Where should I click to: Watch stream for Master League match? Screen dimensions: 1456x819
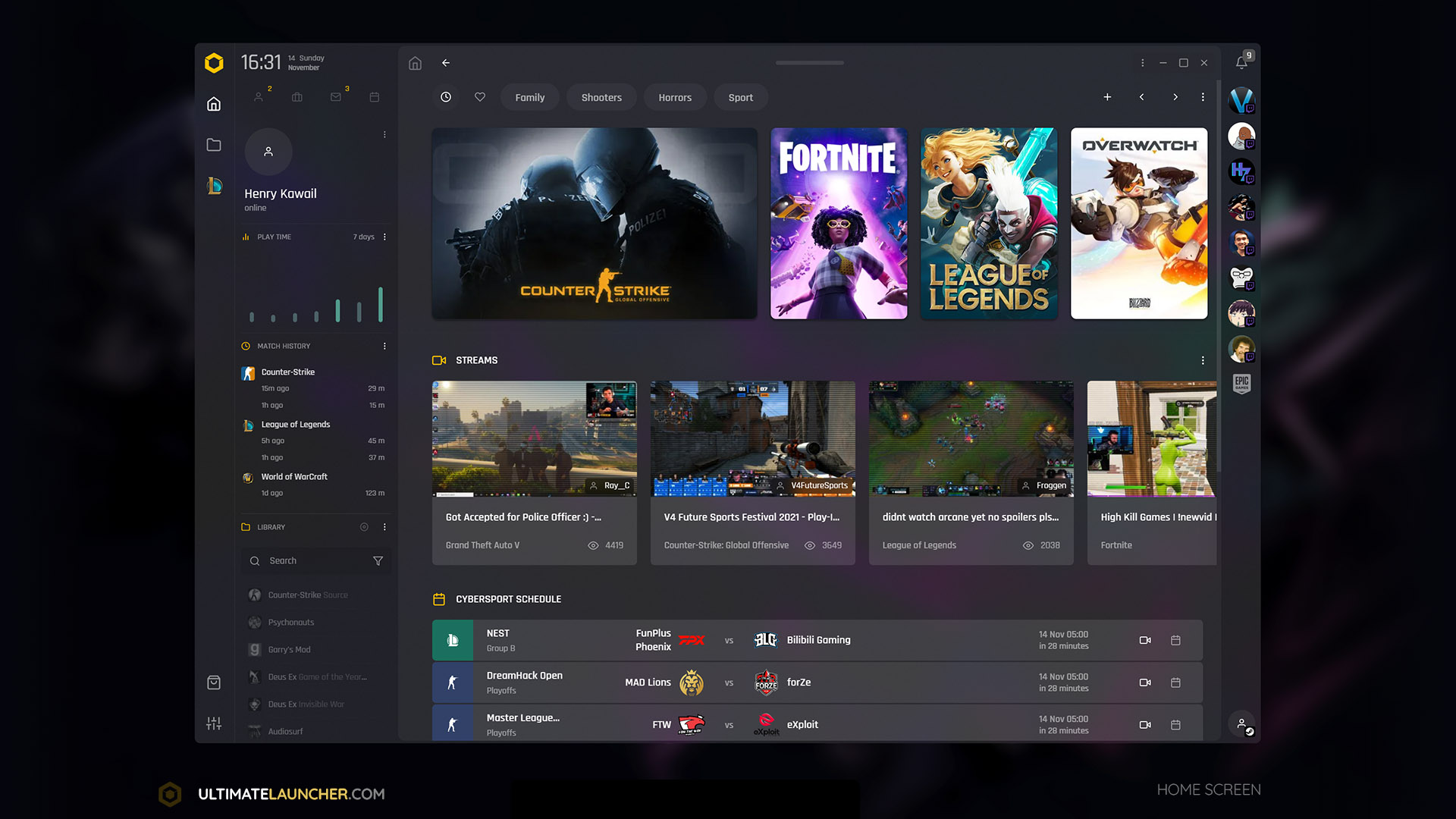point(1145,726)
